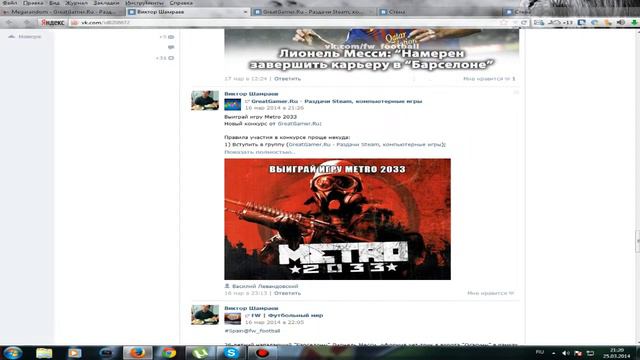
Task: Click the speaker extension icon in toolbar
Action: [x=621, y=22]
